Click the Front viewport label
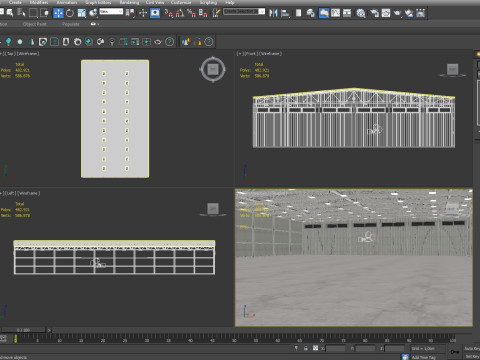 click(x=251, y=54)
